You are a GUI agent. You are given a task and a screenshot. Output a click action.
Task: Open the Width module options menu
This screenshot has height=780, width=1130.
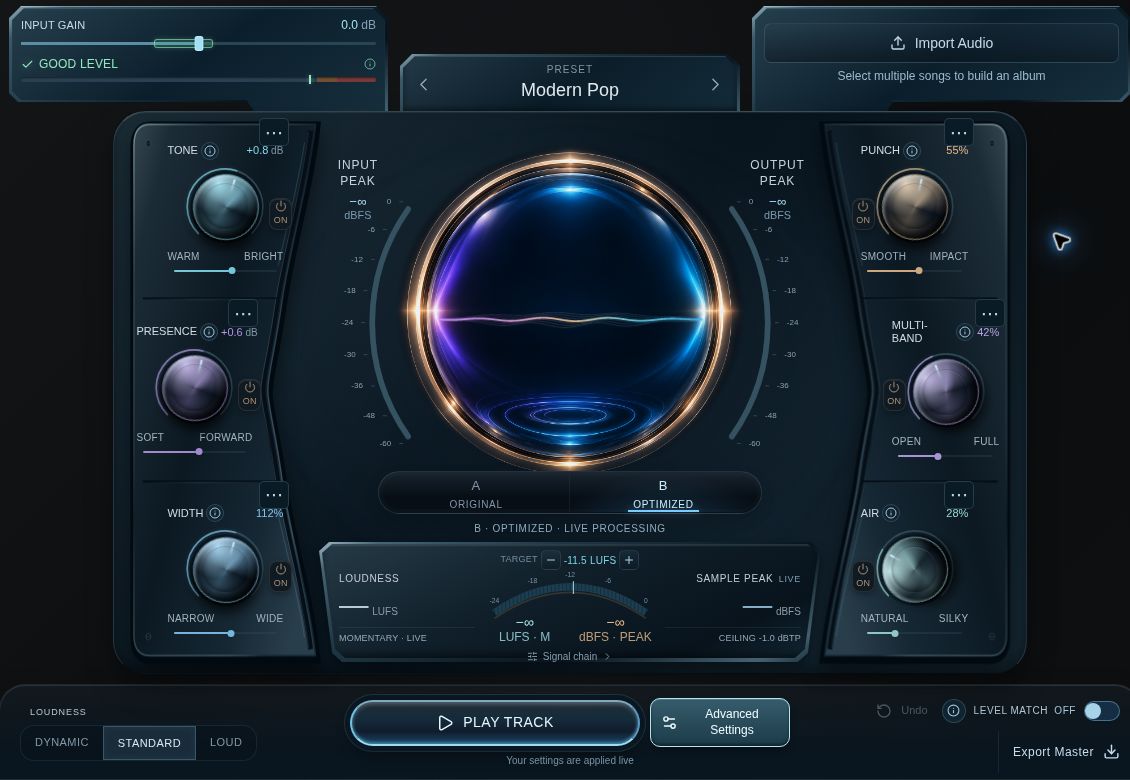273,495
